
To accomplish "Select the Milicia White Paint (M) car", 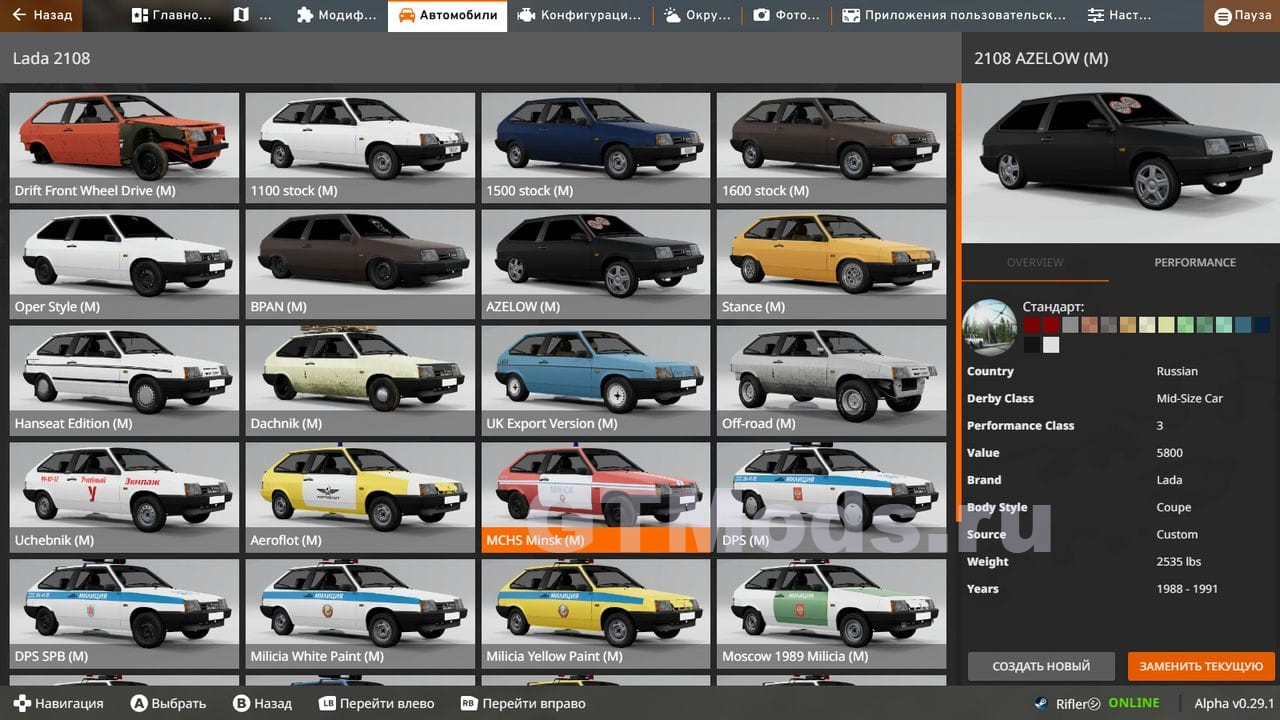I will 360,613.
